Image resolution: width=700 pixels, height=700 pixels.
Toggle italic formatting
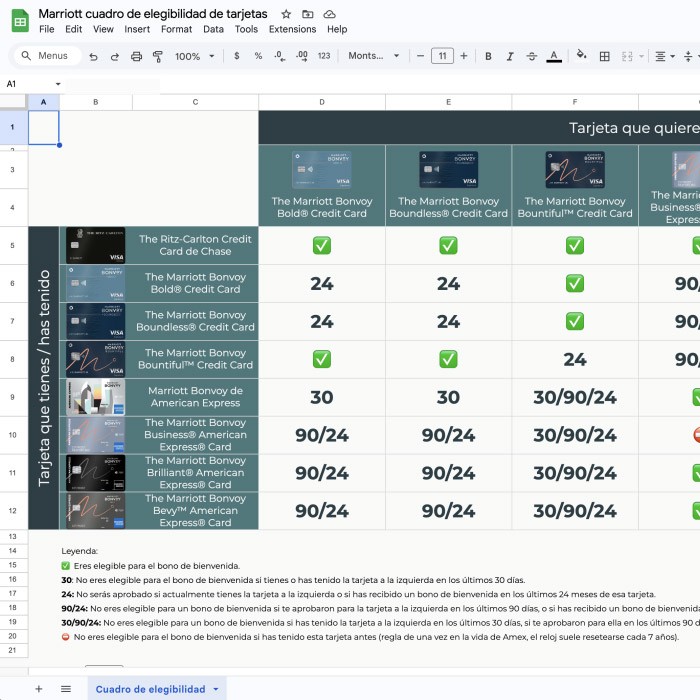click(510, 56)
